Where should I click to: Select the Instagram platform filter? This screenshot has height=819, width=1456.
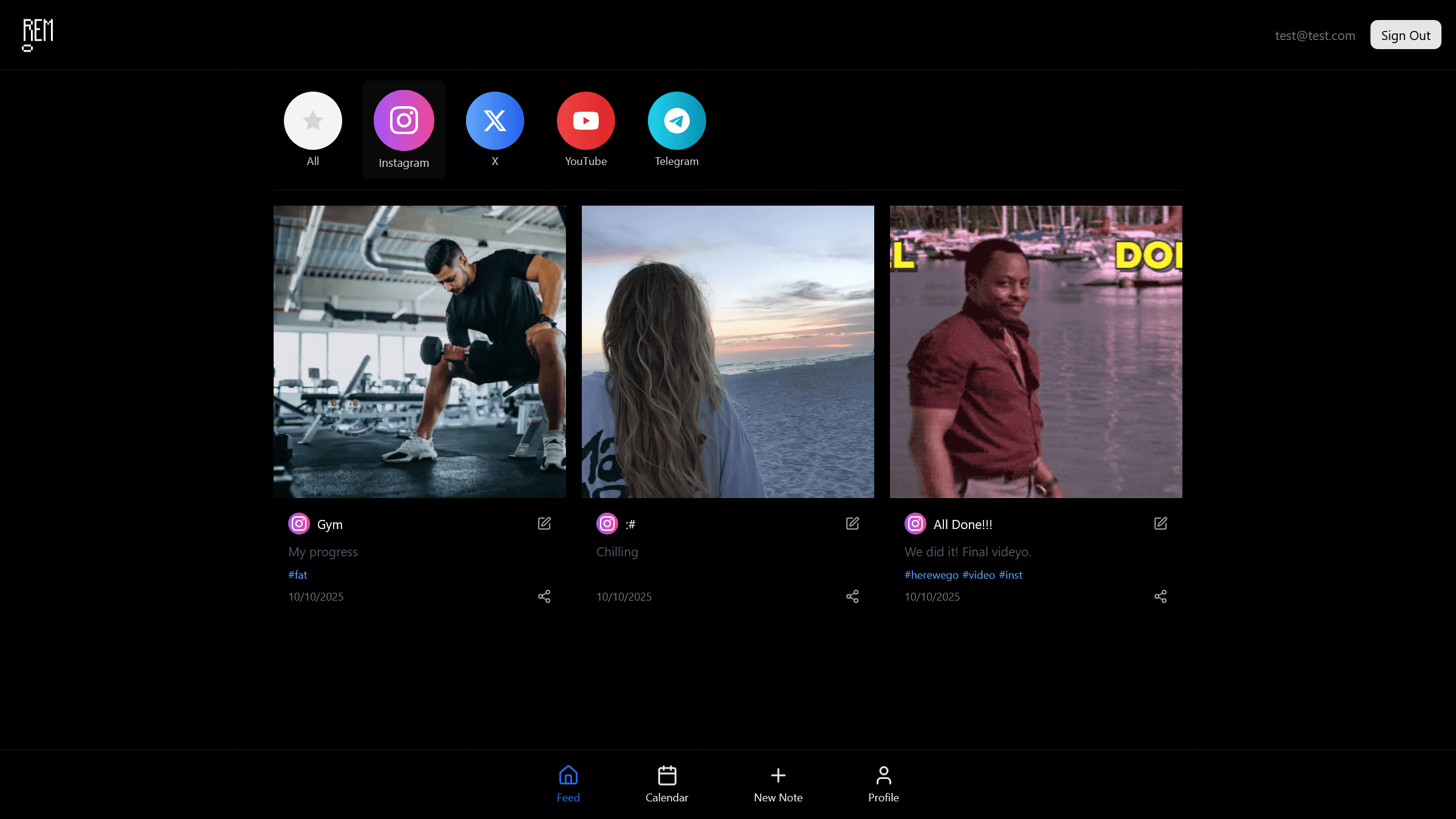click(403, 121)
